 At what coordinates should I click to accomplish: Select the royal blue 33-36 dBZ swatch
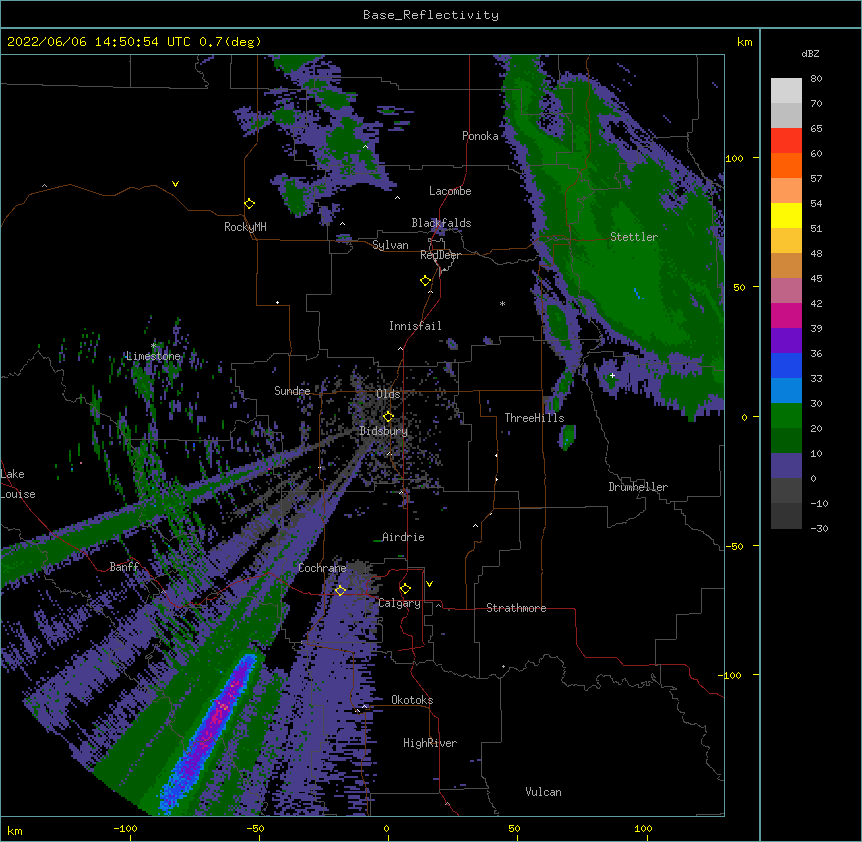pyautogui.click(x=786, y=365)
